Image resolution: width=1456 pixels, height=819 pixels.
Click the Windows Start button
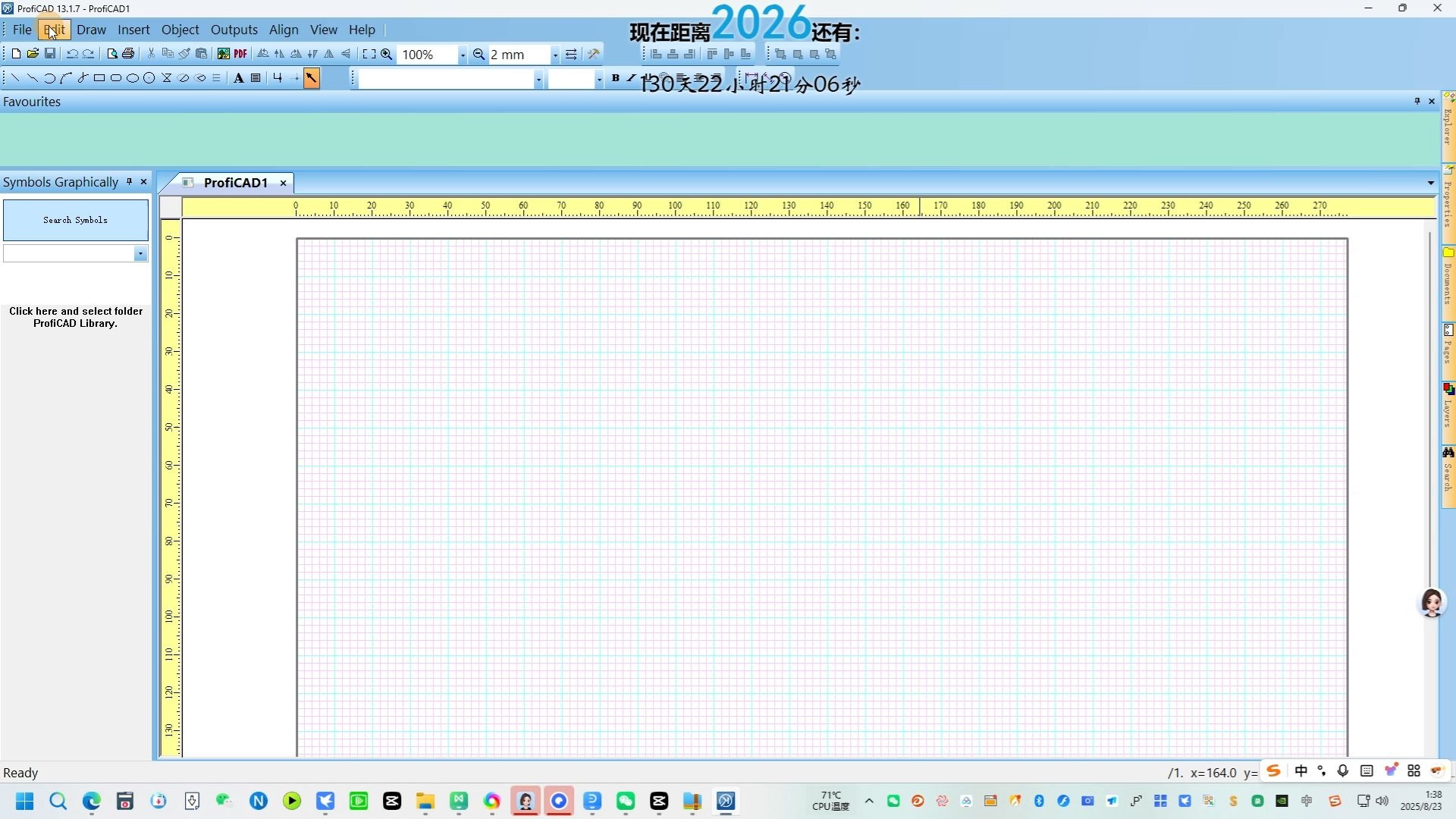(x=24, y=801)
